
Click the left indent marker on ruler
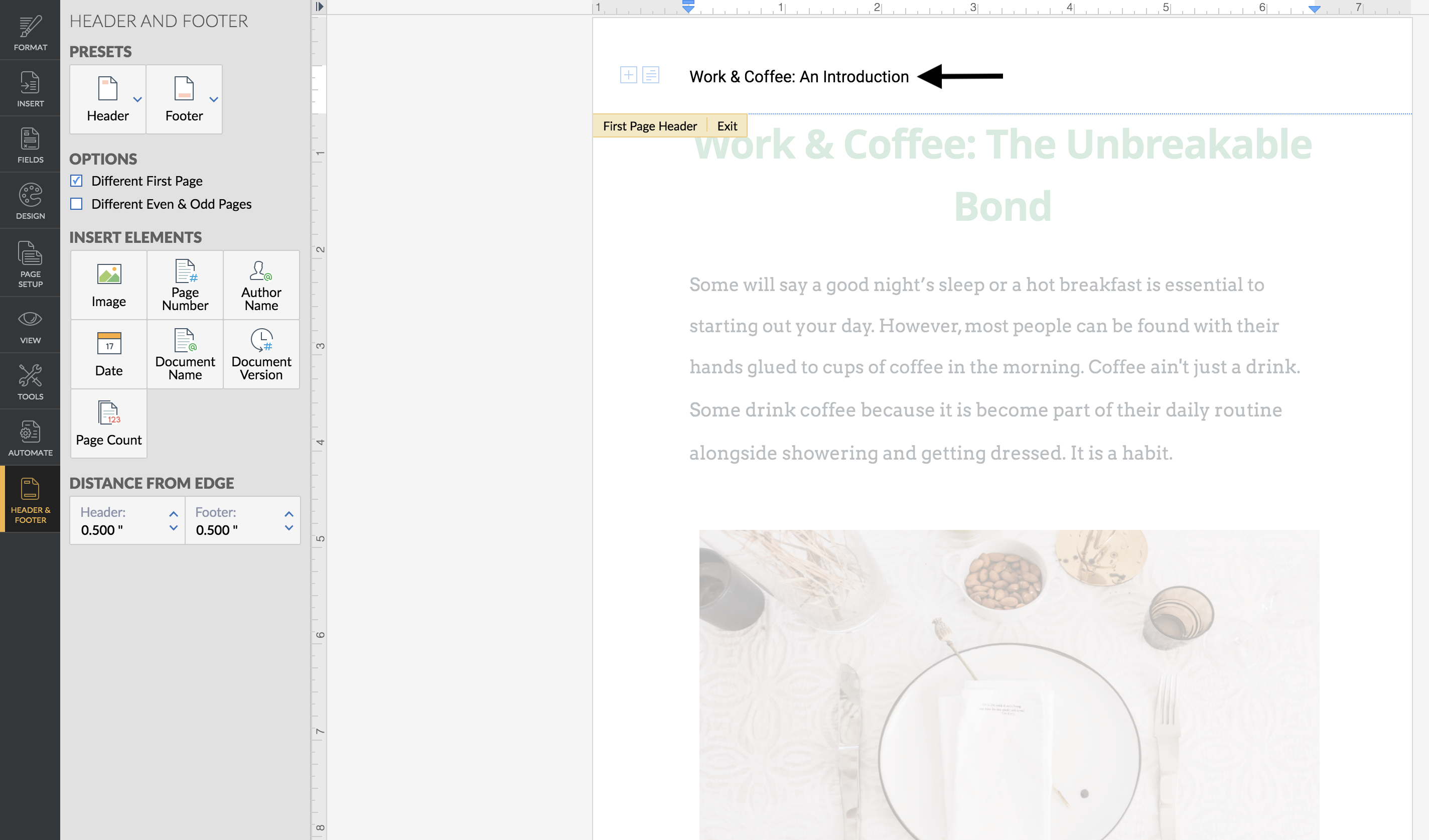click(688, 8)
